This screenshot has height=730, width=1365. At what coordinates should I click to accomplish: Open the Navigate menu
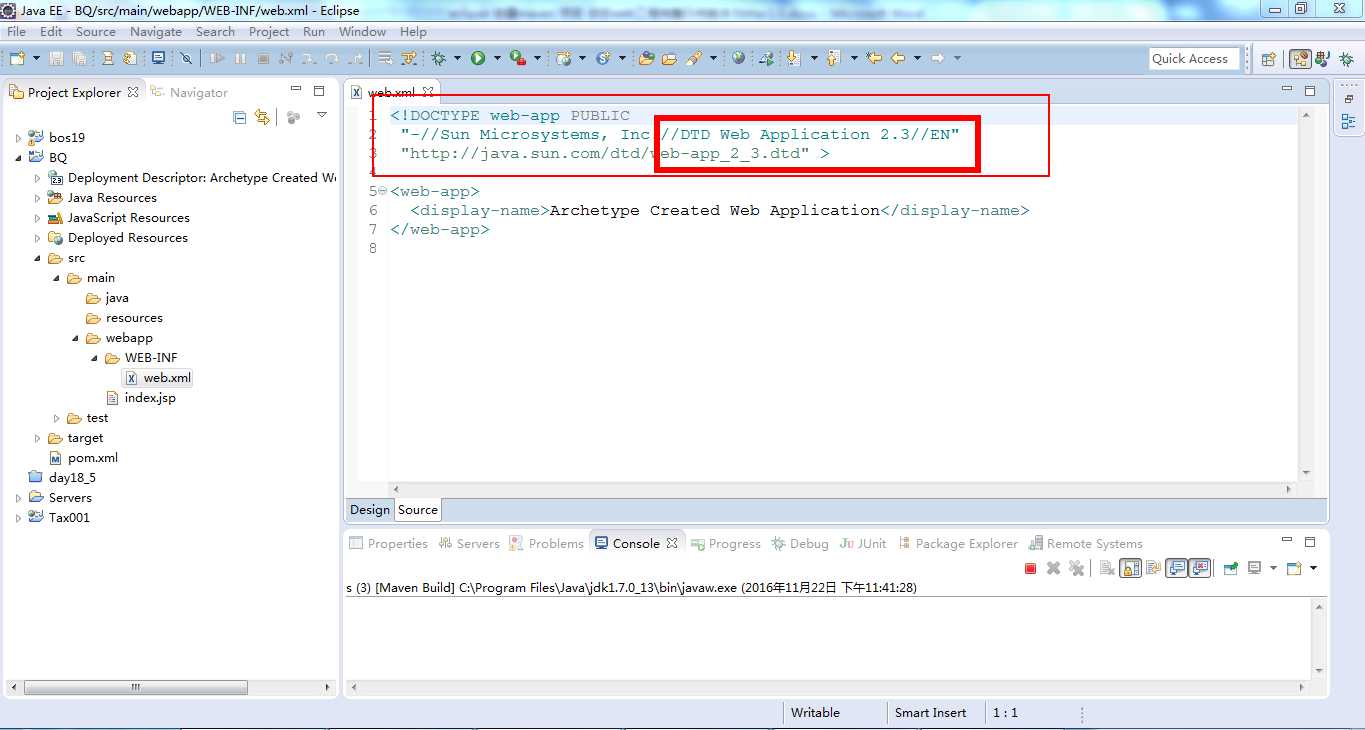click(x=156, y=31)
